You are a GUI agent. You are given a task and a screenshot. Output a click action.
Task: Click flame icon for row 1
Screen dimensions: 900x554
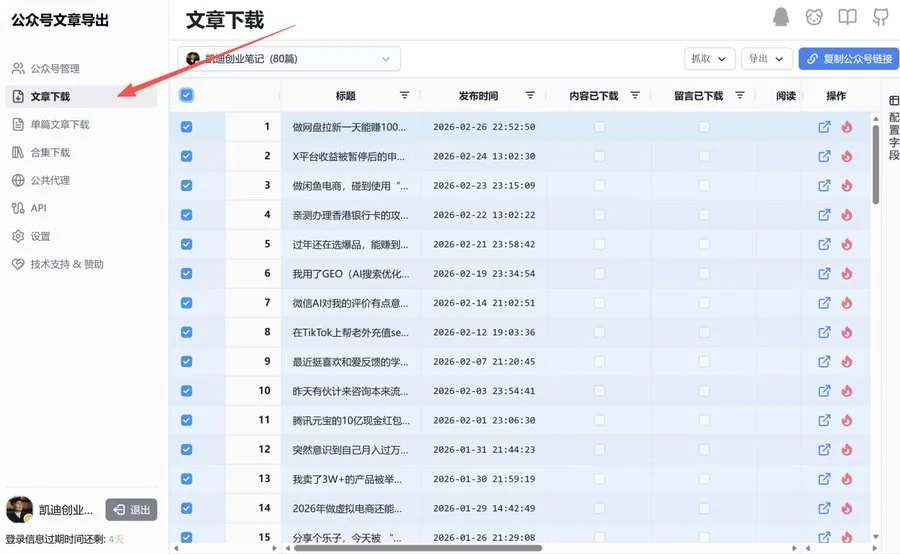tap(847, 127)
